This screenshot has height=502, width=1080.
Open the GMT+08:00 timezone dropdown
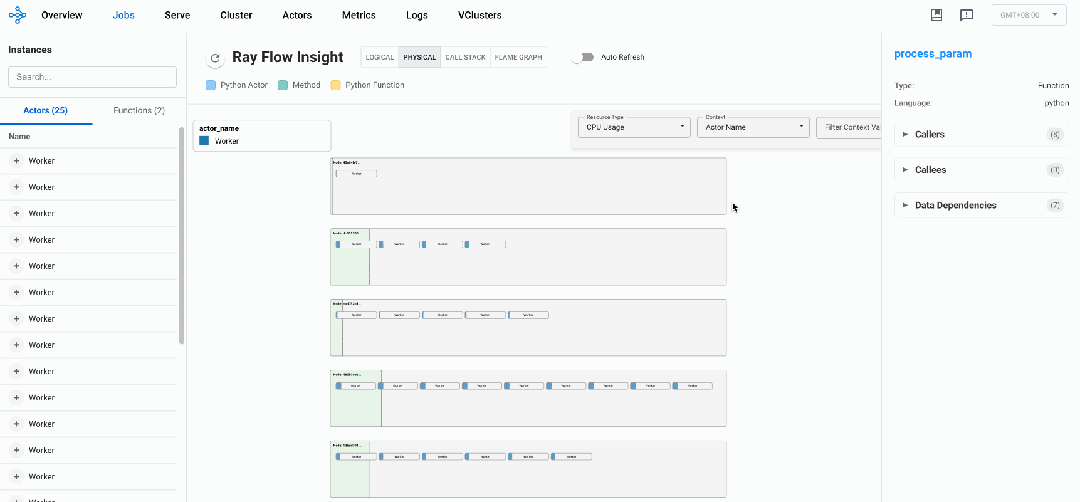pos(1029,14)
